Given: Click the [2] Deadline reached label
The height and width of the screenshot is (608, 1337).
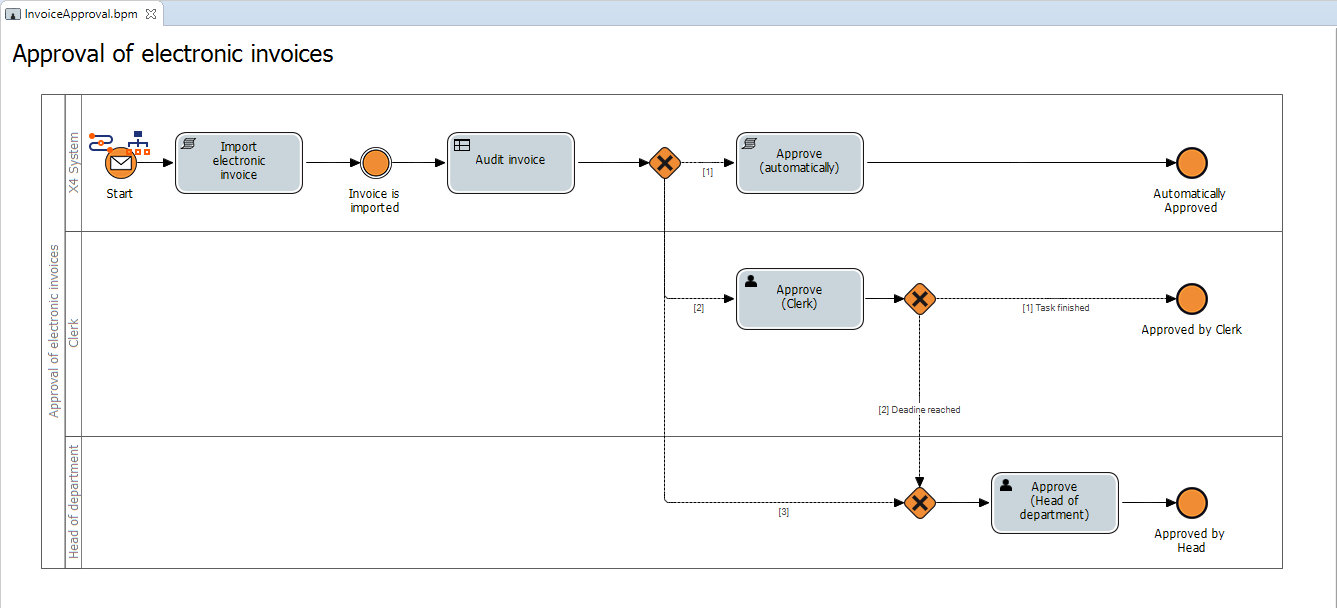Looking at the screenshot, I should [919, 409].
